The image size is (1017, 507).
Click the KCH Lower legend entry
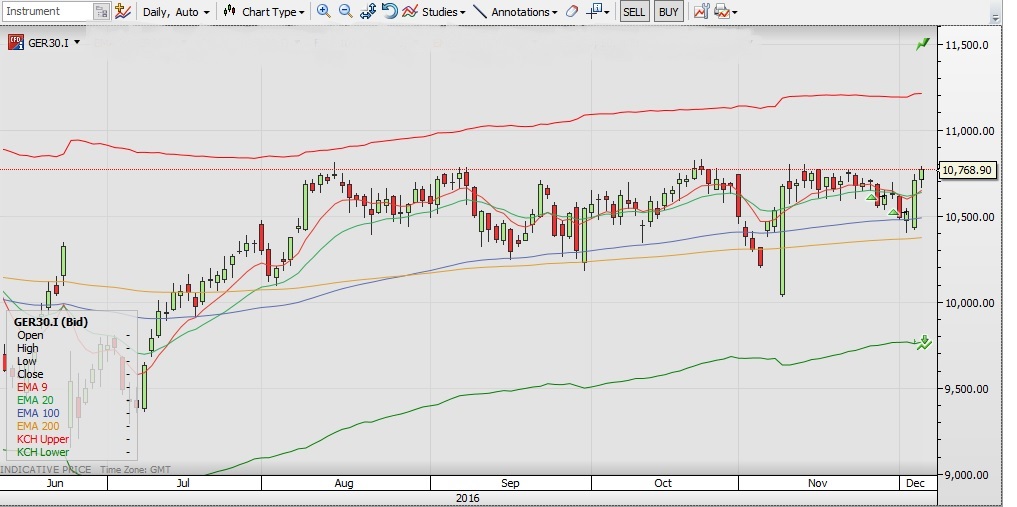(42, 452)
